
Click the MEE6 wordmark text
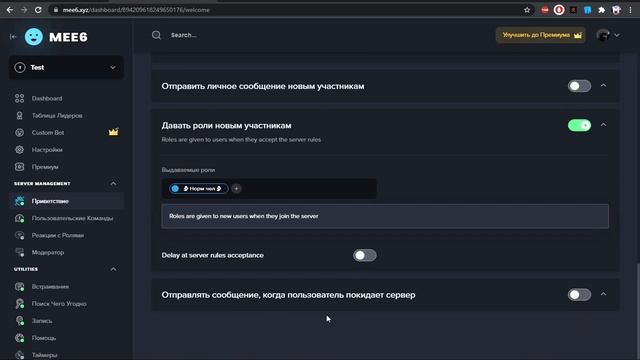[x=68, y=37]
